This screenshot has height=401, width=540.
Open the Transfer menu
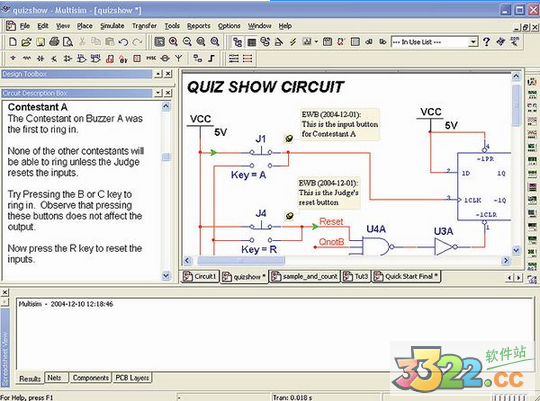point(144,26)
